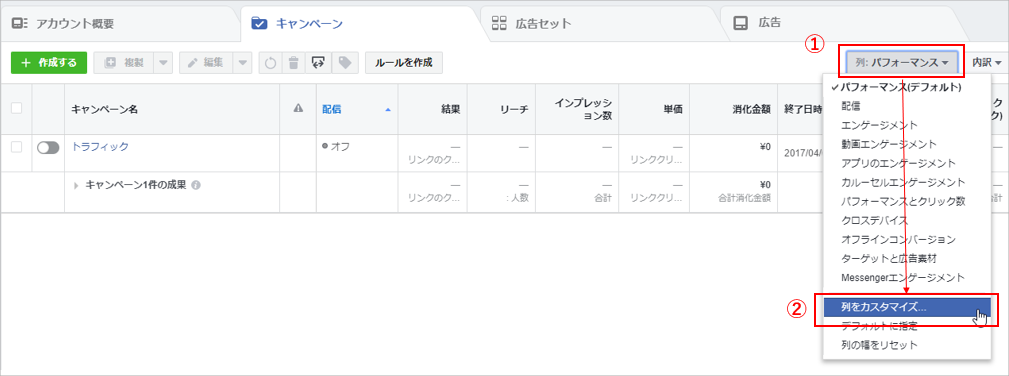Check the トラフィック row checkbox
This screenshot has width=1009, height=376.
(x=16, y=147)
